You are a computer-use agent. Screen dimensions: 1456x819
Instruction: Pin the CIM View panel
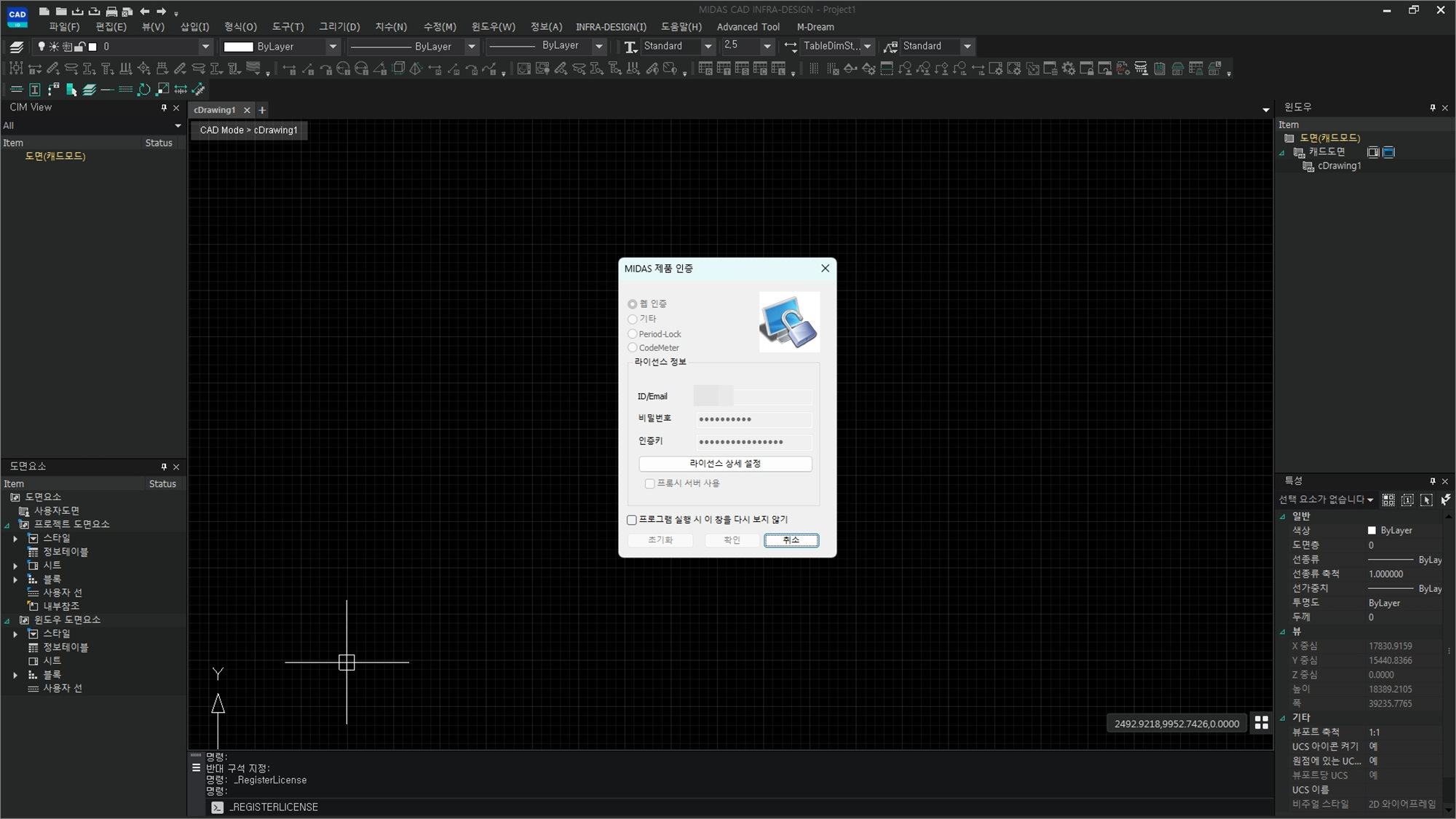tap(164, 108)
